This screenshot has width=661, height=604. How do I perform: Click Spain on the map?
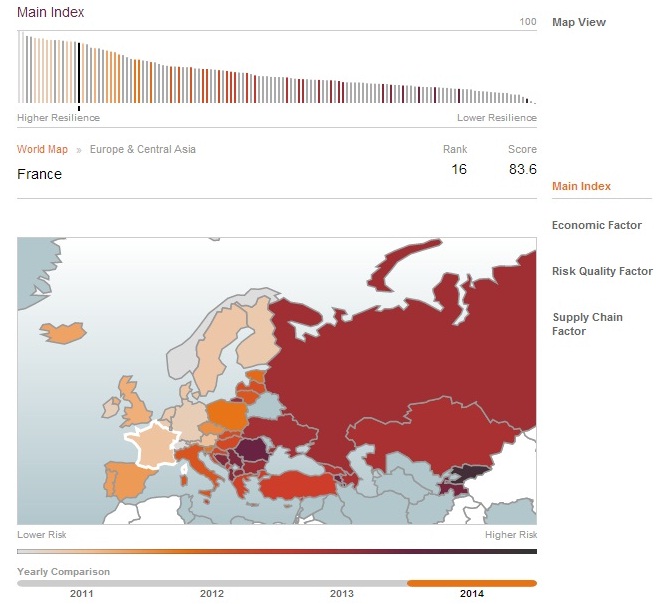click(126, 480)
